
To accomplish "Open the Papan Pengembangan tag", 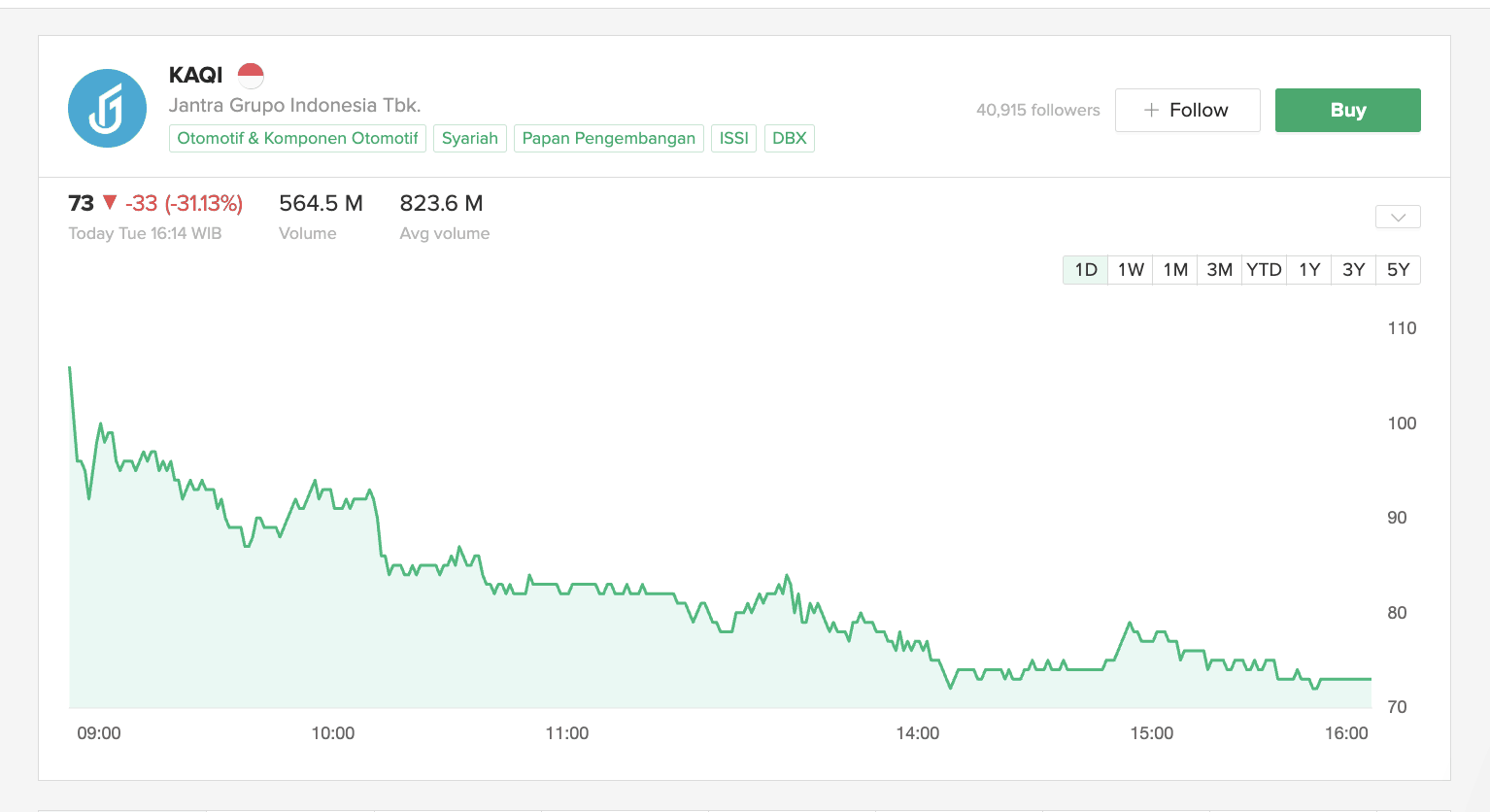I will coord(609,138).
